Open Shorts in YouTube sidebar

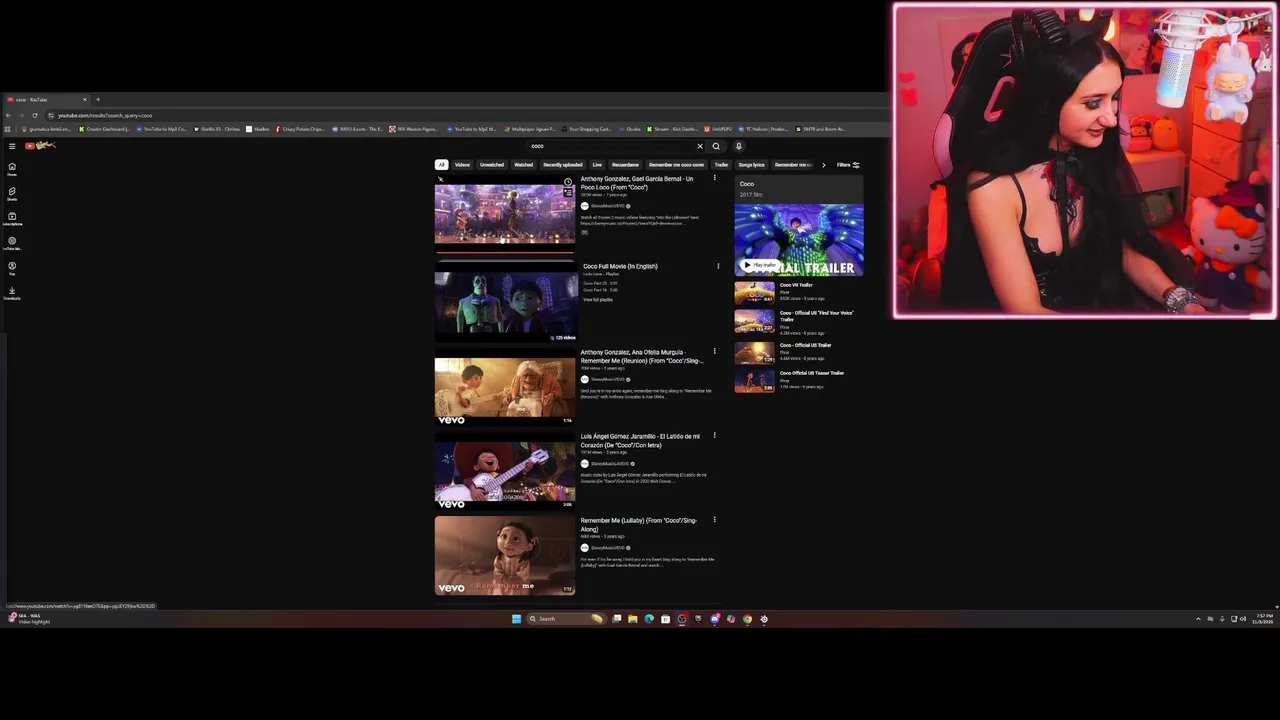click(x=12, y=193)
